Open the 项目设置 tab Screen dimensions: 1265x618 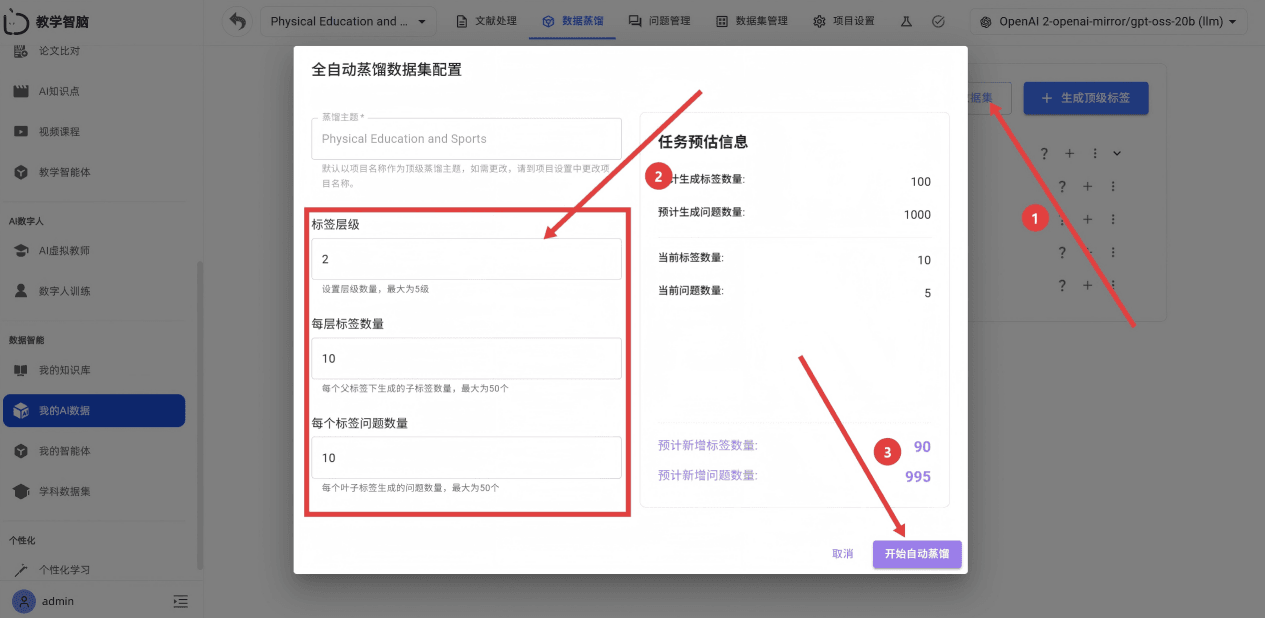click(844, 21)
